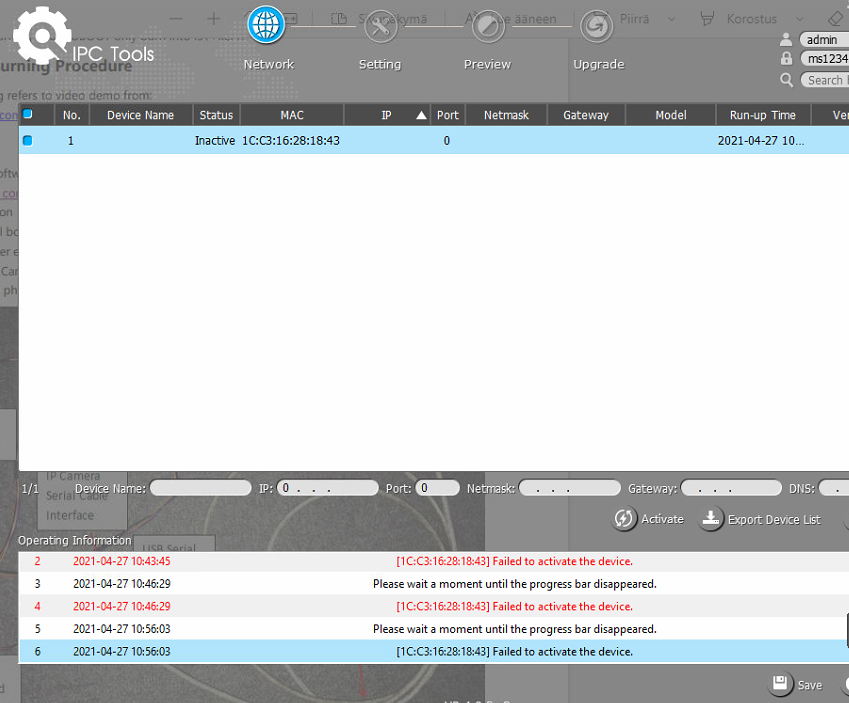Click the Run-up Time column header

pos(762,115)
